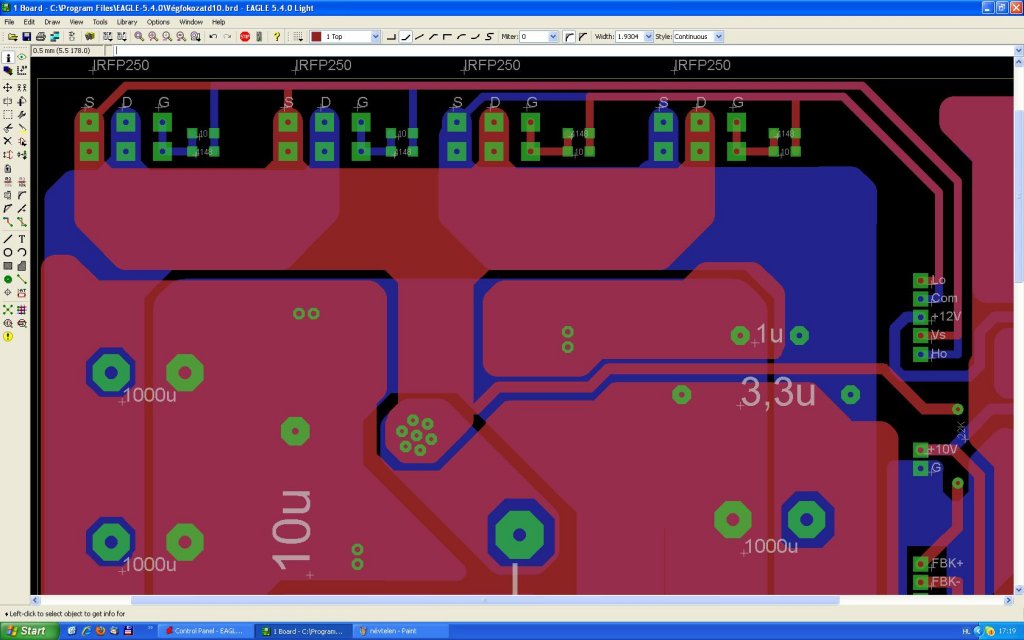Select the Mirror tool
1024x640 pixels.
click(8, 101)
